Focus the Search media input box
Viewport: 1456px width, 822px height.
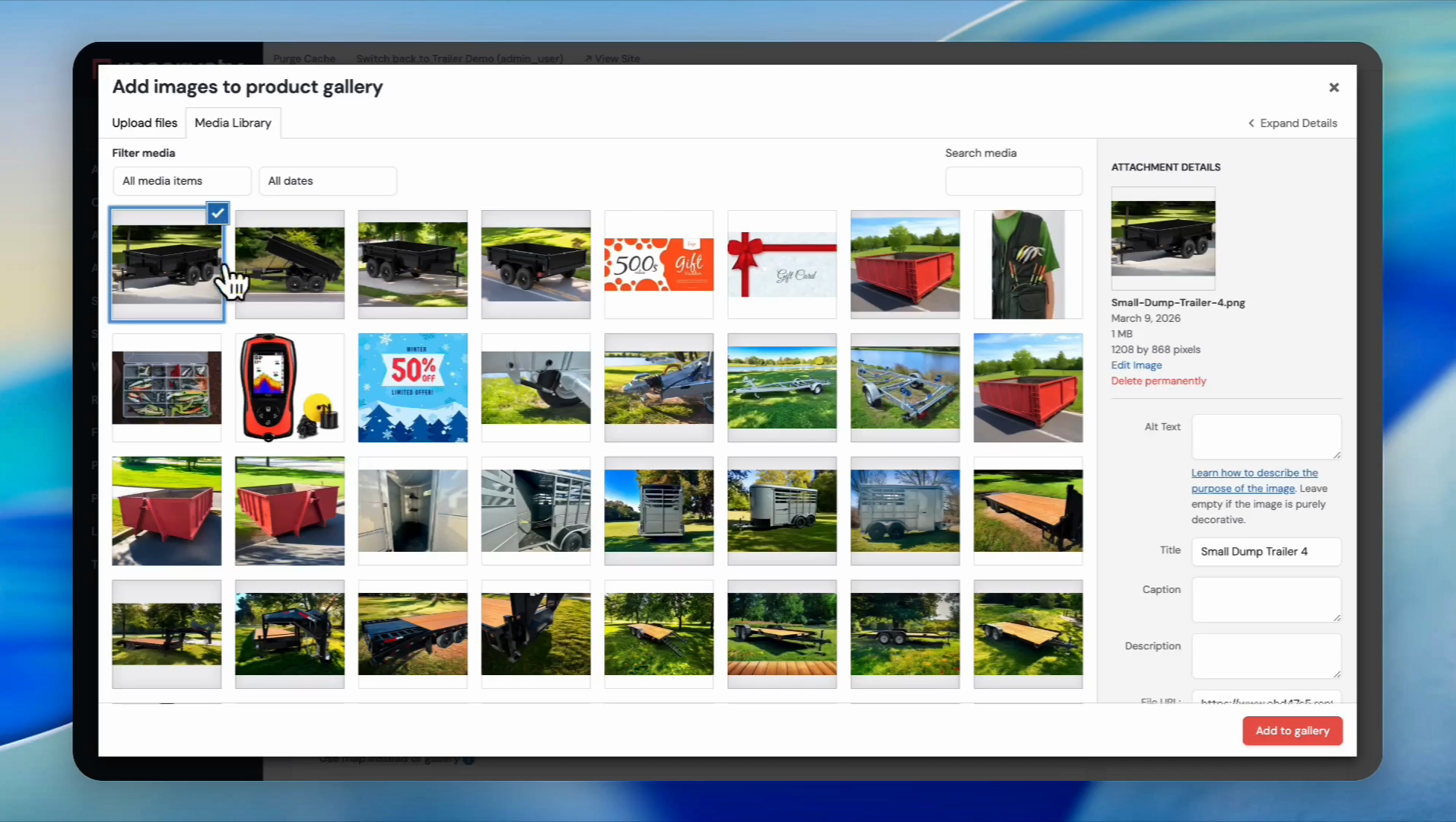point(1013,181)
